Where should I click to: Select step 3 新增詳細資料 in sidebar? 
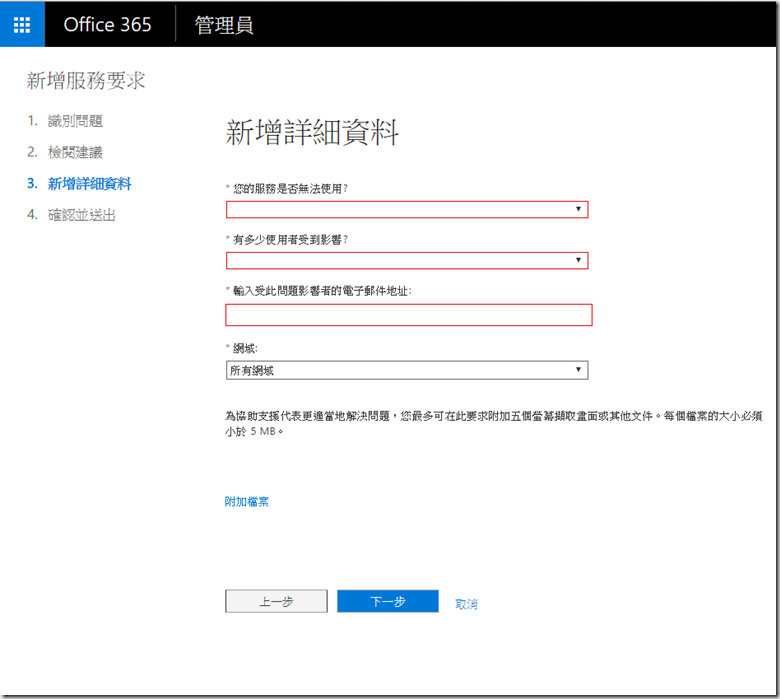89,184
